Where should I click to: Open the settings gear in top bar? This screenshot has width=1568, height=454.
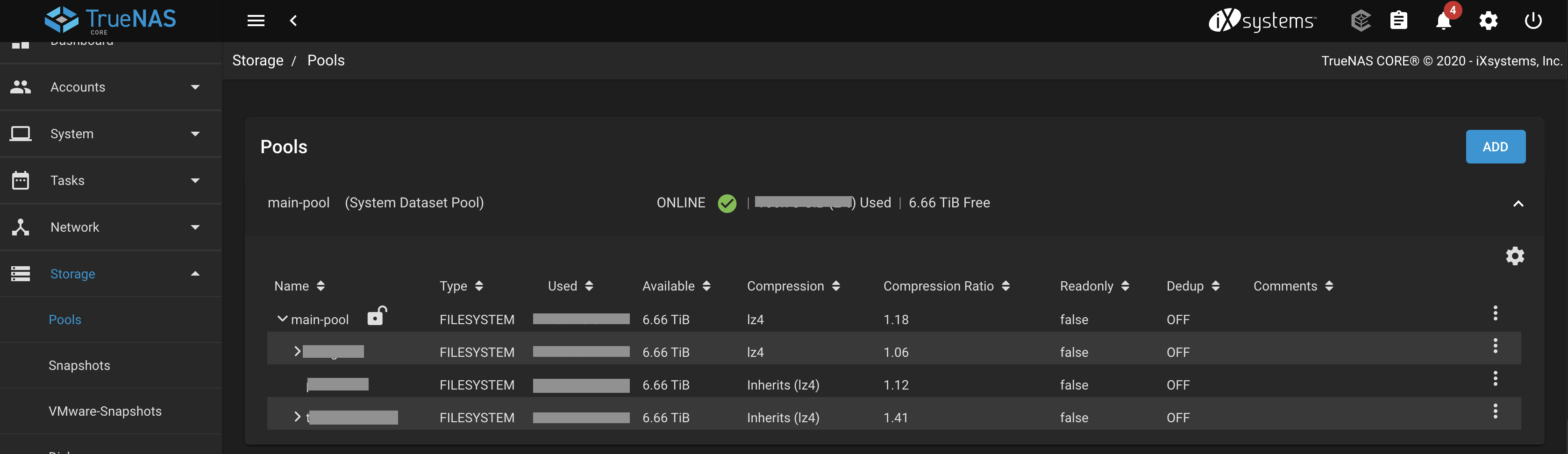(x=1488, y=21)
